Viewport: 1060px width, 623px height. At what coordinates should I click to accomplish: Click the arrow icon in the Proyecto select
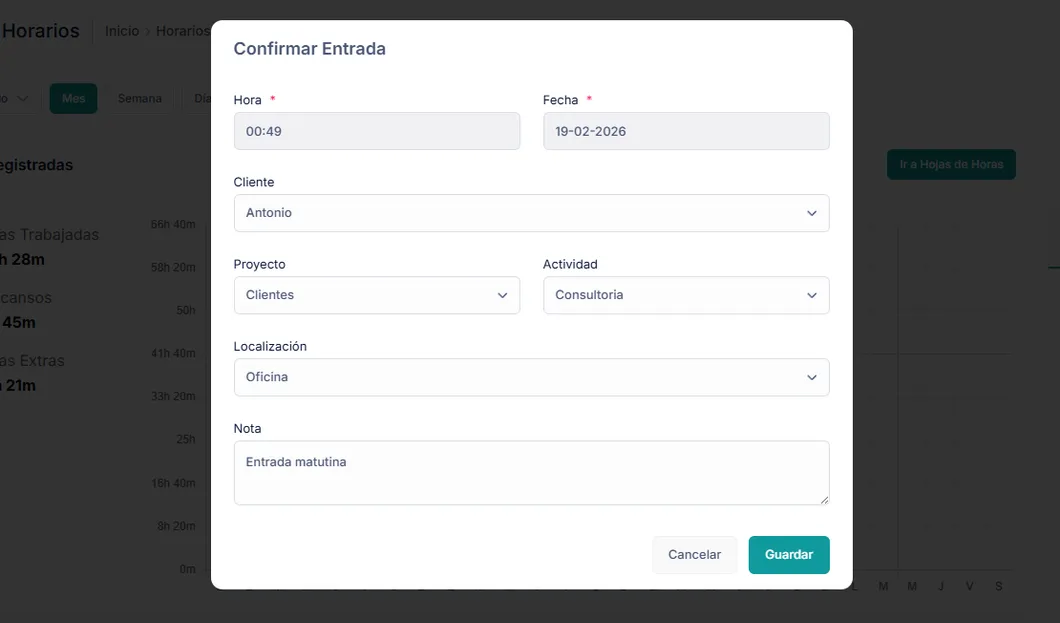click(502, 295)
